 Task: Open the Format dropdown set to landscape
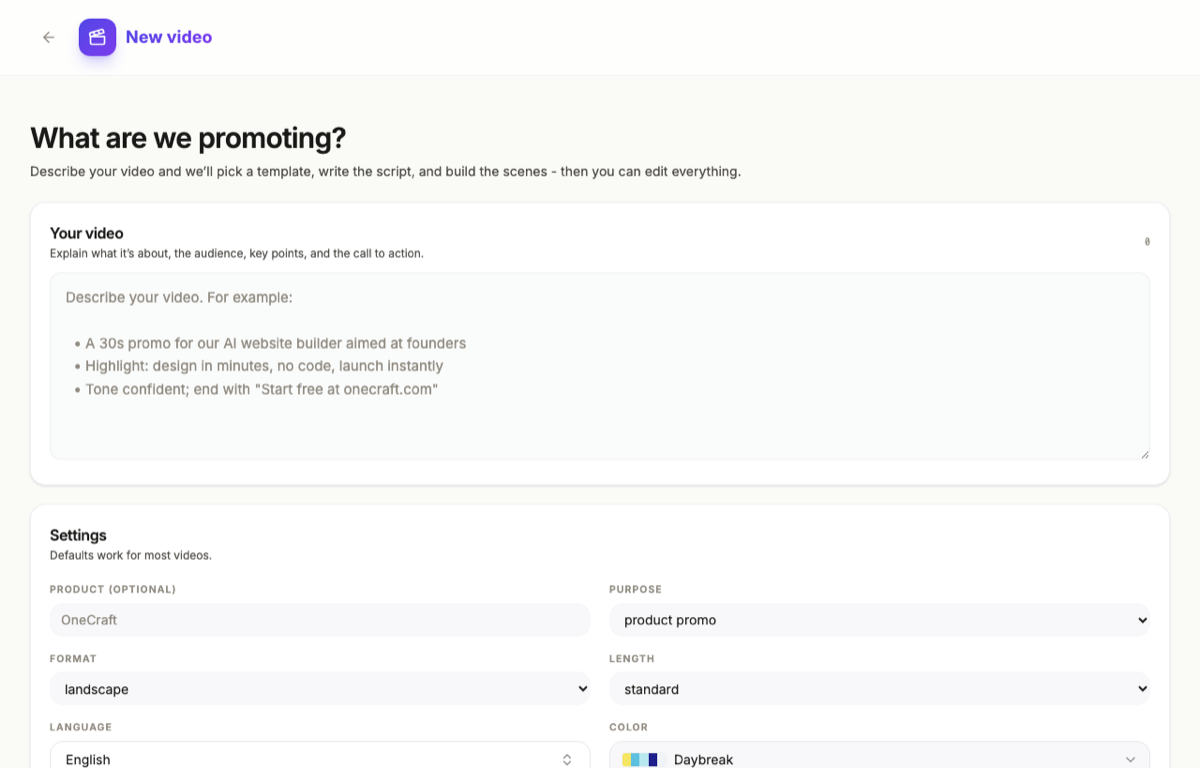[320, 689]
